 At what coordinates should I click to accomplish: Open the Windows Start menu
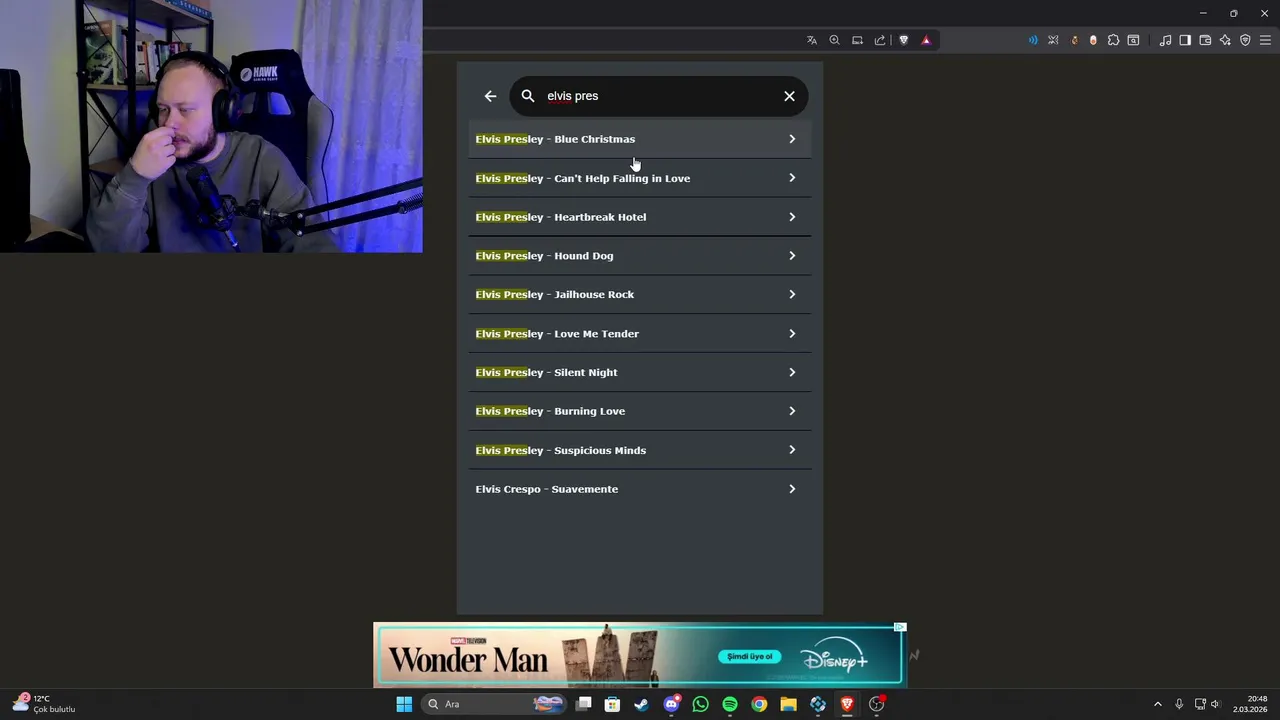pyautogui.click(x=404, y=704)
